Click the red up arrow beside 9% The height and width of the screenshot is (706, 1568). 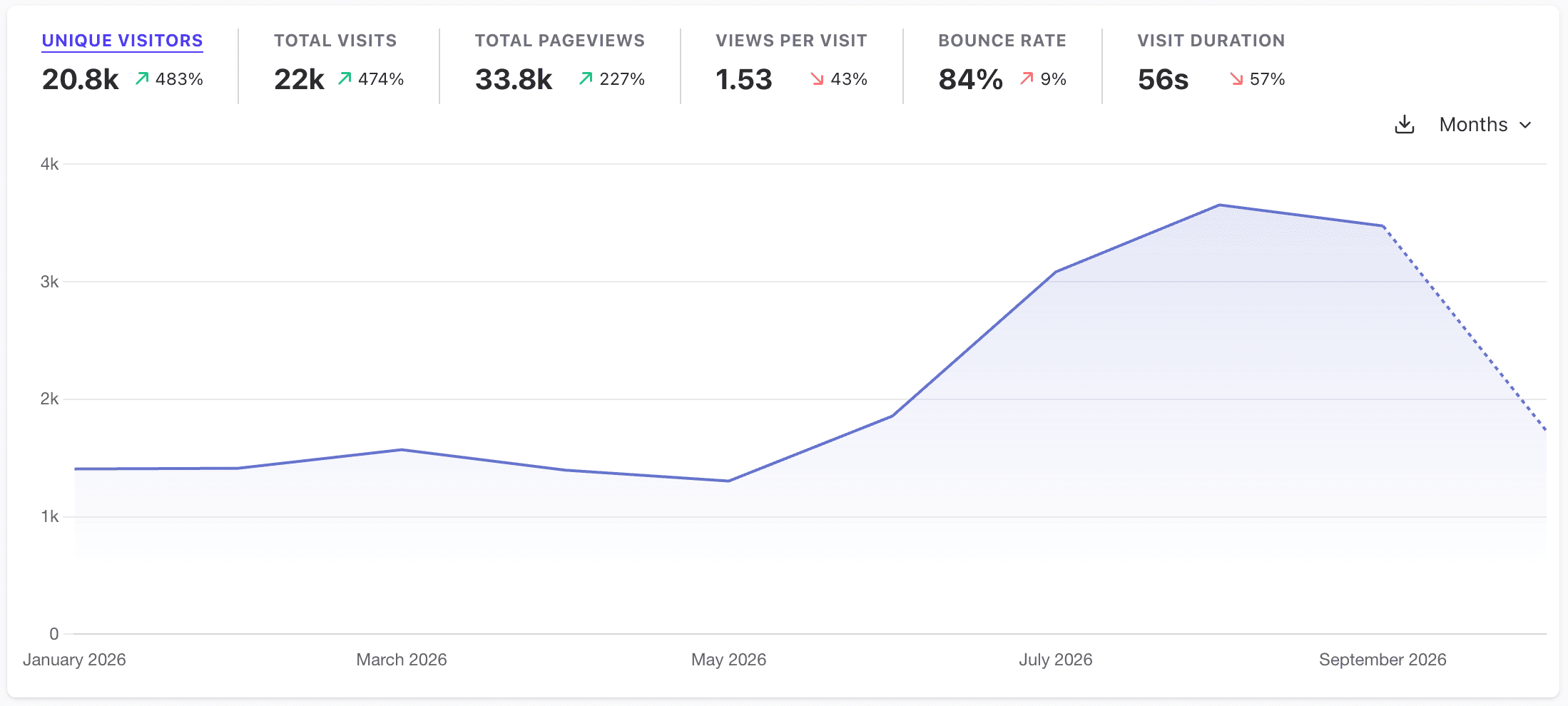1027,78
